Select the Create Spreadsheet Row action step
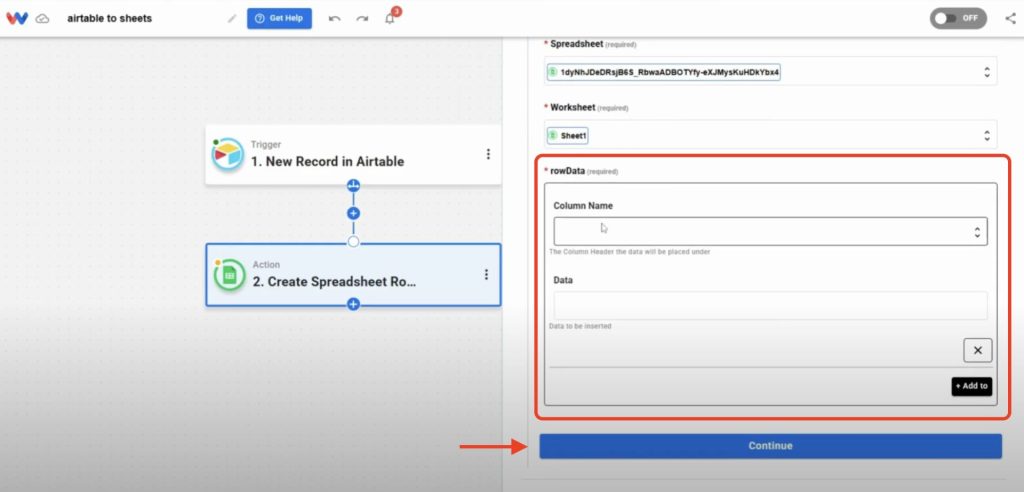1024x492 pixels. click(353, 275)
